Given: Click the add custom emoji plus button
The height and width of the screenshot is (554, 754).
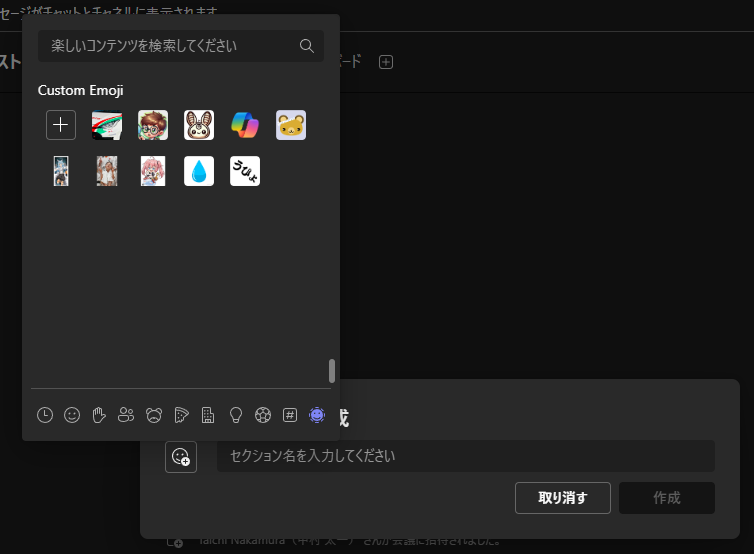Looking at the screenshot, I should tap(61, 125).
